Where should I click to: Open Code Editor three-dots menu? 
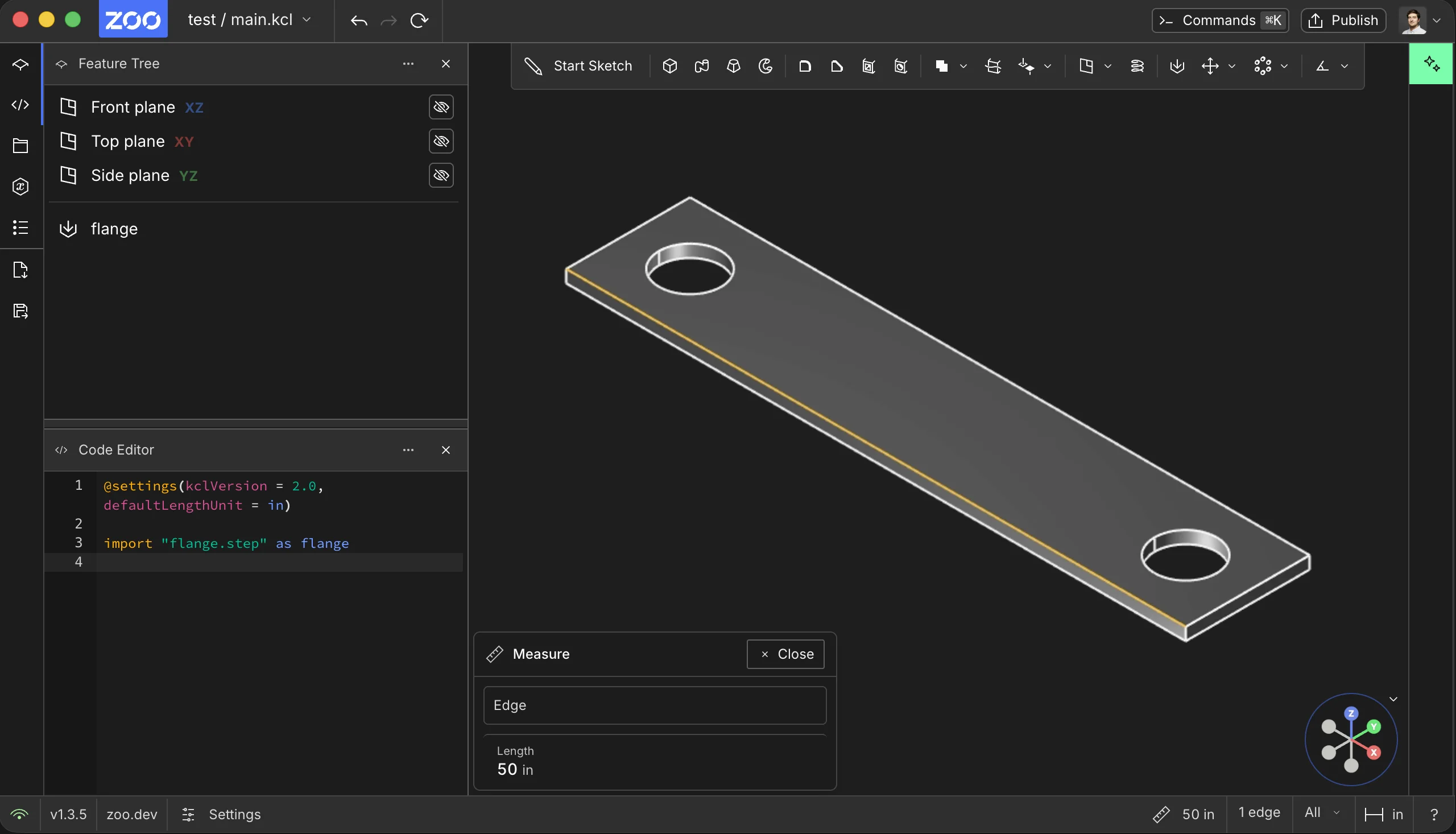pos(408,450)
